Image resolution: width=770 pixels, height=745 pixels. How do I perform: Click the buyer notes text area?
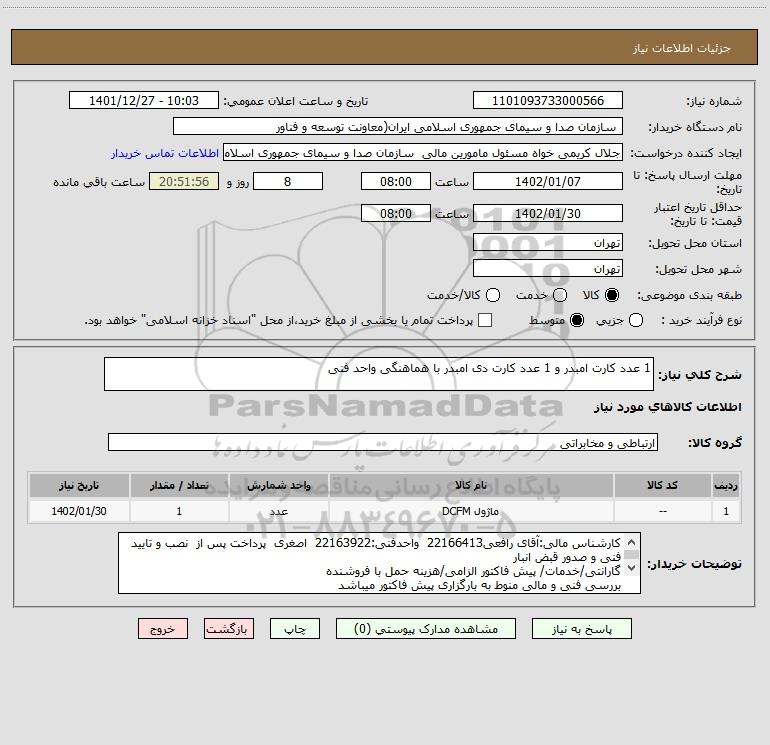click(x=379, y=563)
